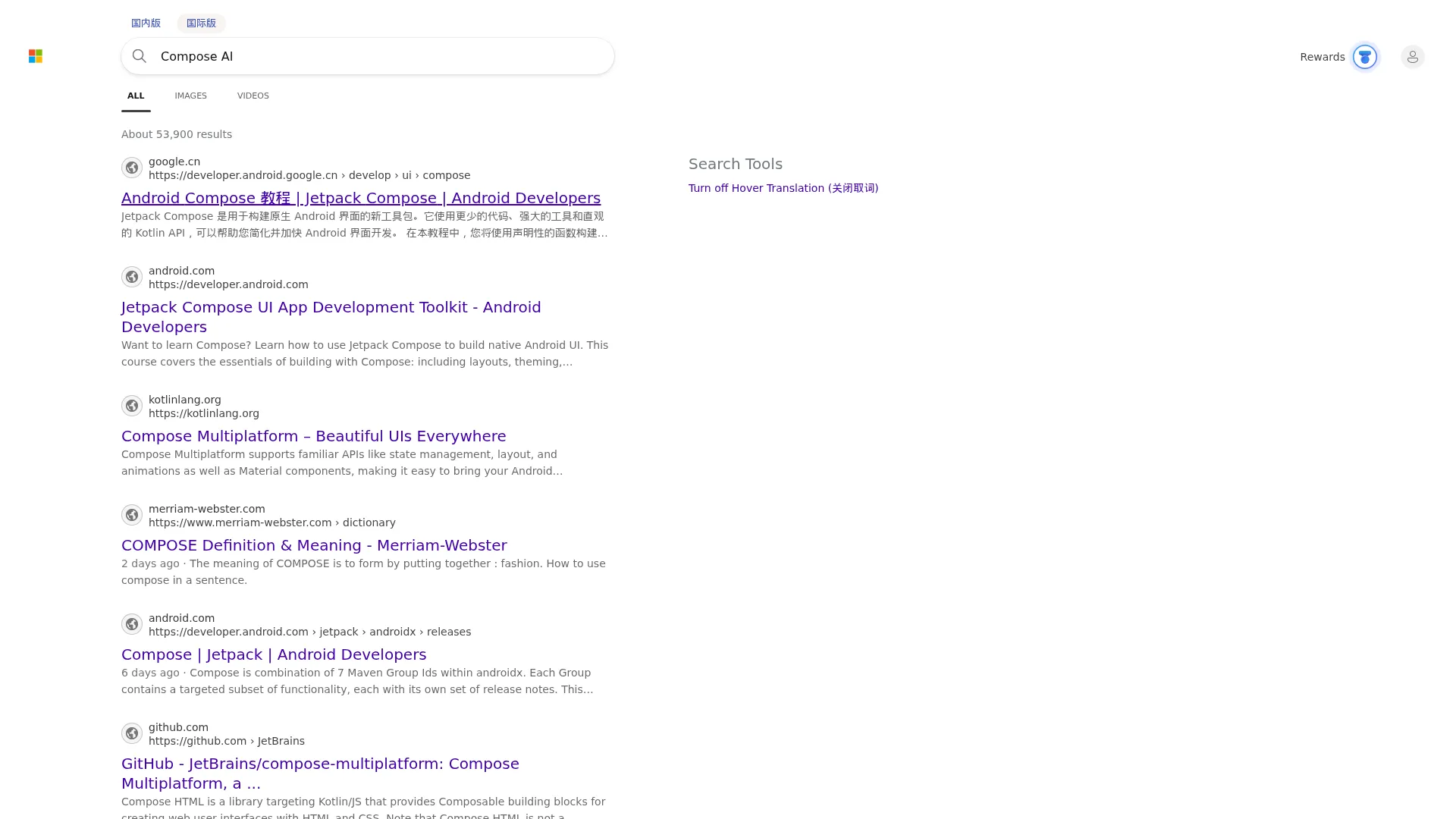This screenshot has height=819, width=1456.
Task: Click the globe icon beside merriam-webster.com
Action: [x=132, y=515]
